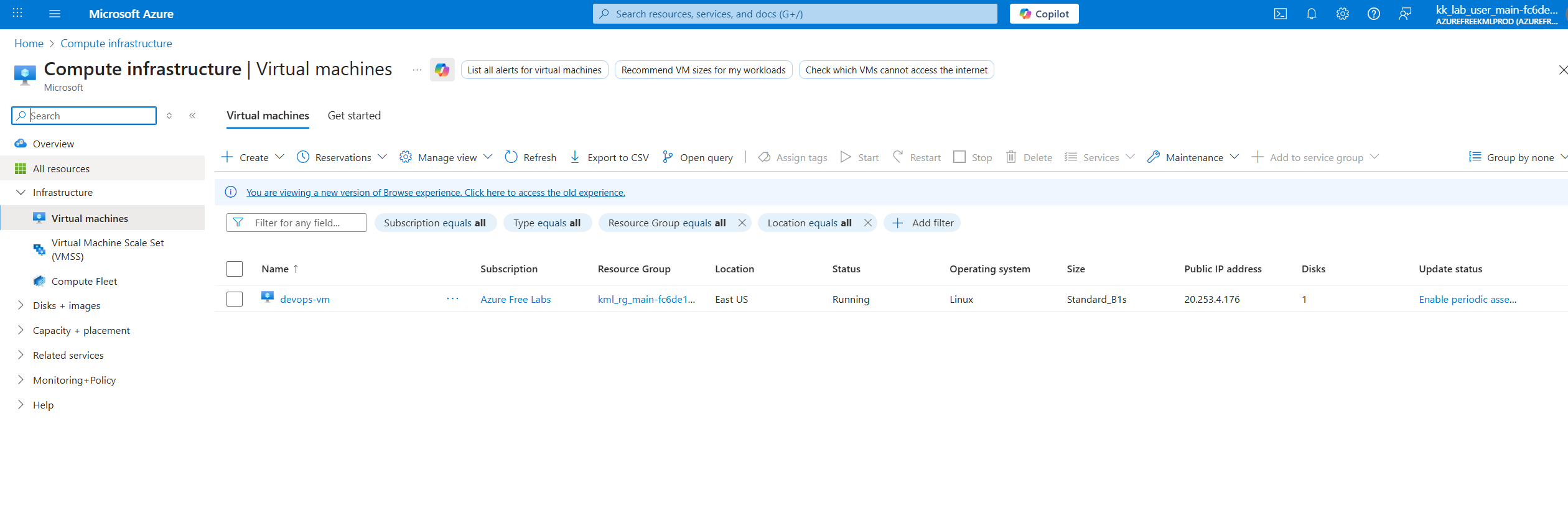1568x508 pixels.
Task: Go to Home breadcrumb link
Action: [29, 44]
